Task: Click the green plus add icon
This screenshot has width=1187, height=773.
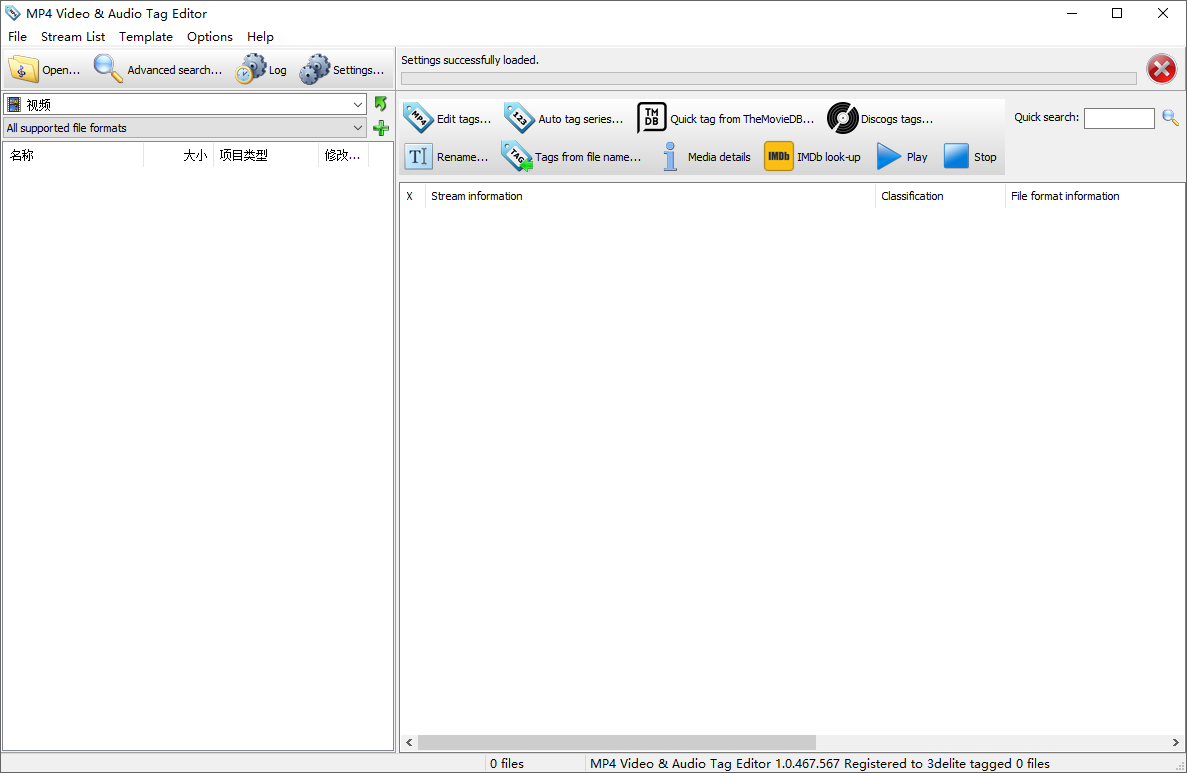Action: point(381,128)
